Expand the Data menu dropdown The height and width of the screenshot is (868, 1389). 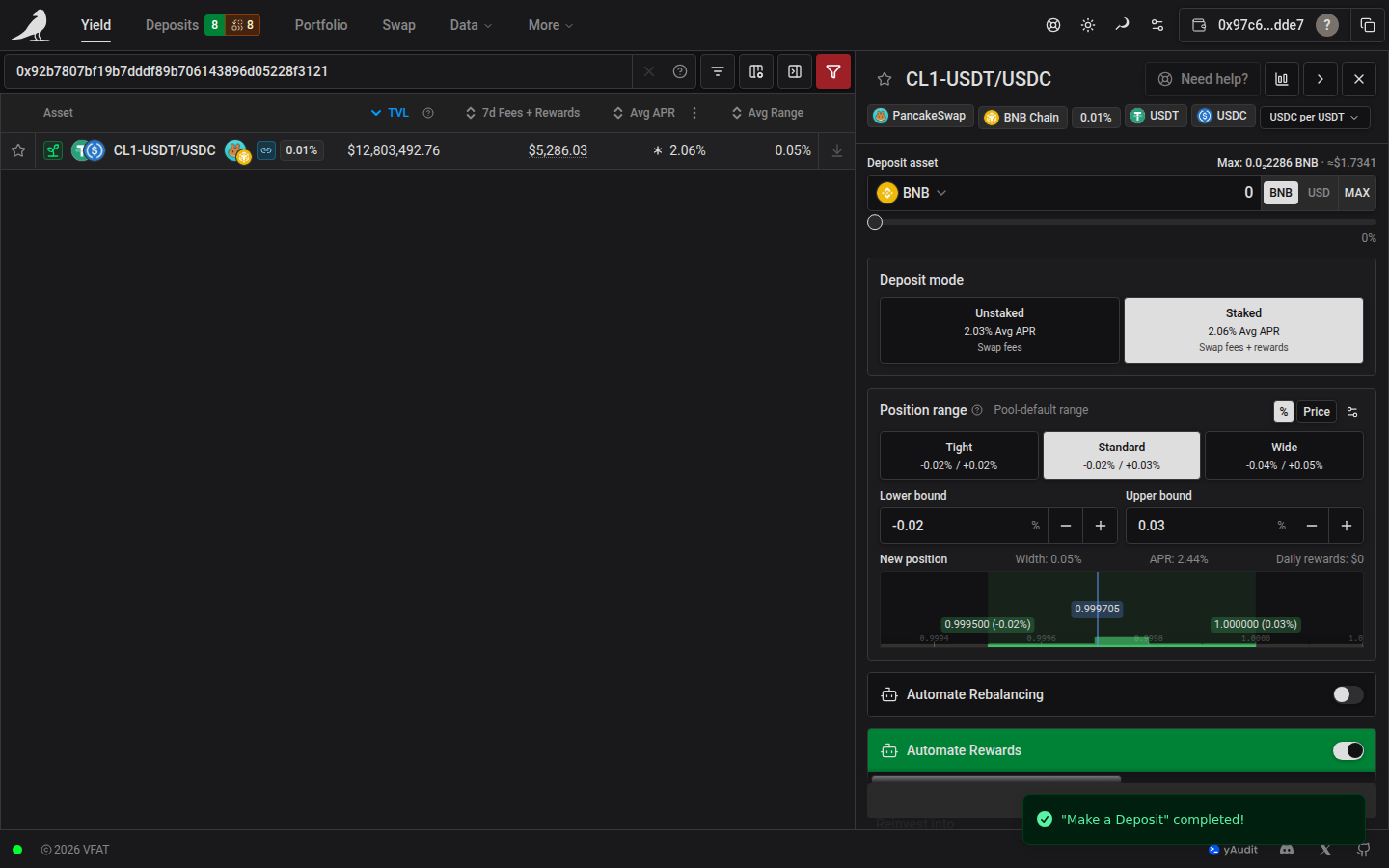coord(471,25)
